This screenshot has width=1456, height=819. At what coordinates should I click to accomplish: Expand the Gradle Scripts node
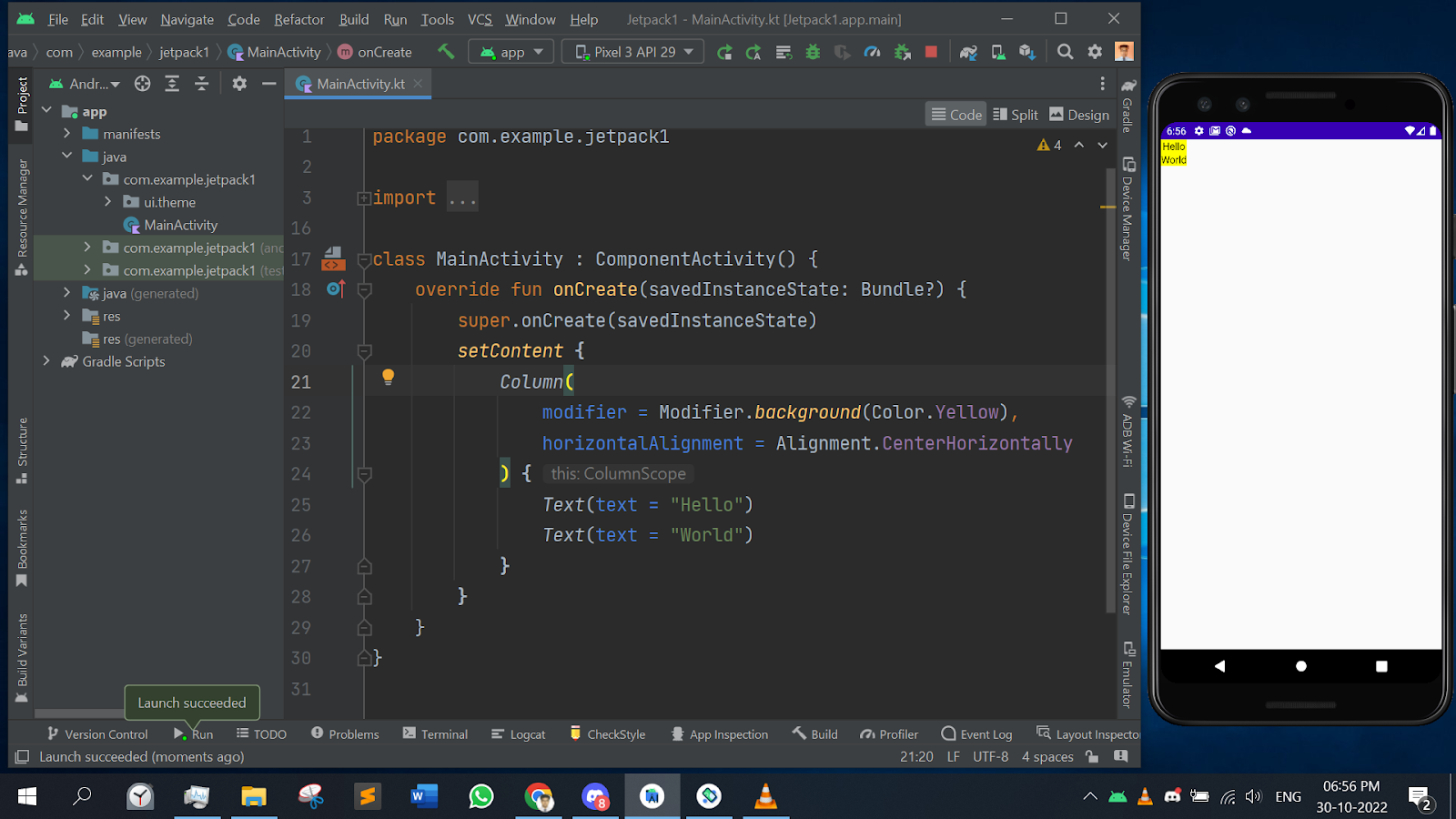46,361
